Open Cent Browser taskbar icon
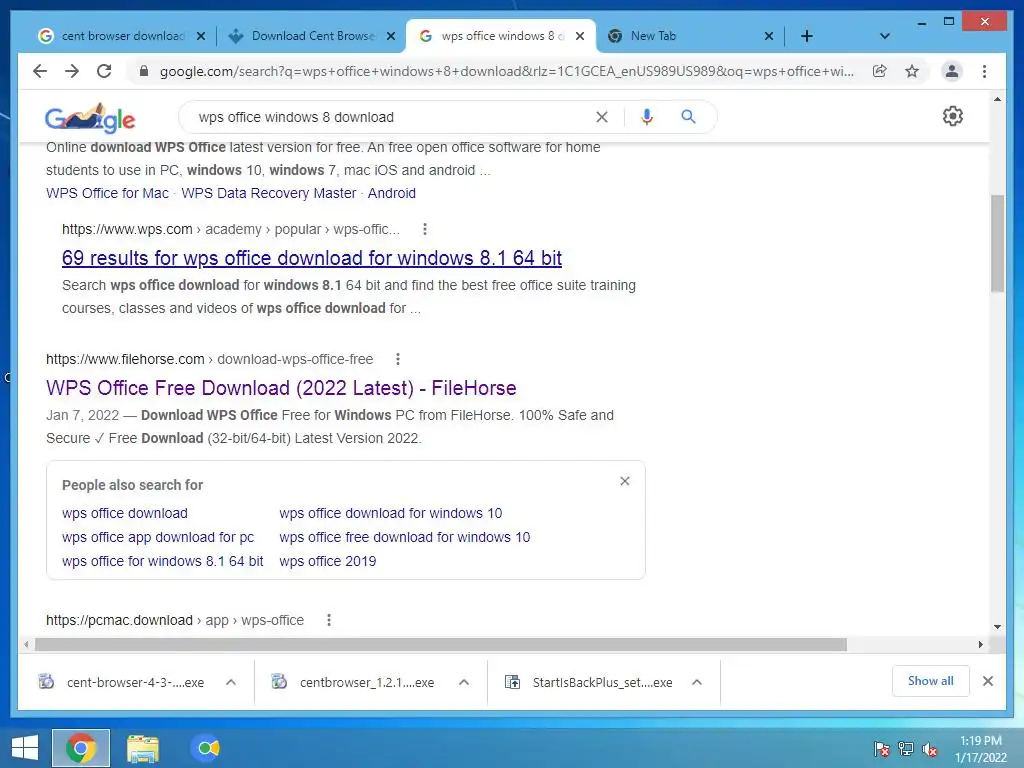1024x768 pixels. coord(206,748)
